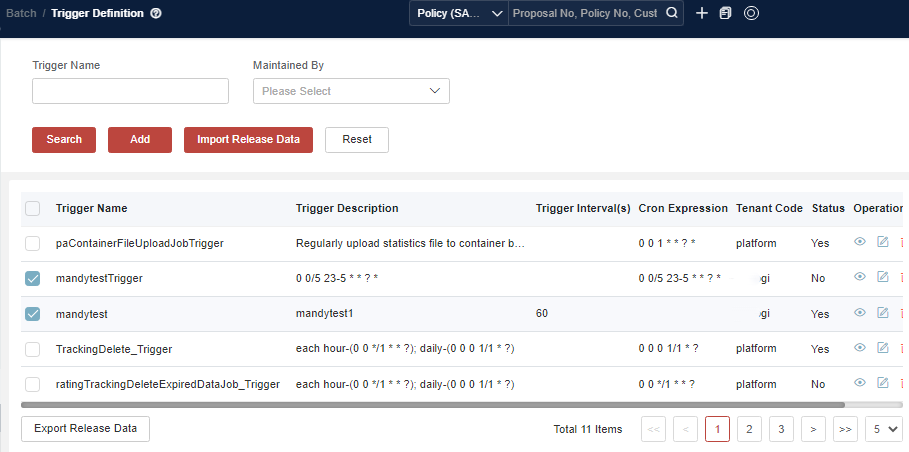Click the Tenant Code column header
This screenshot has width=909, height=452.
coord(769,208)
